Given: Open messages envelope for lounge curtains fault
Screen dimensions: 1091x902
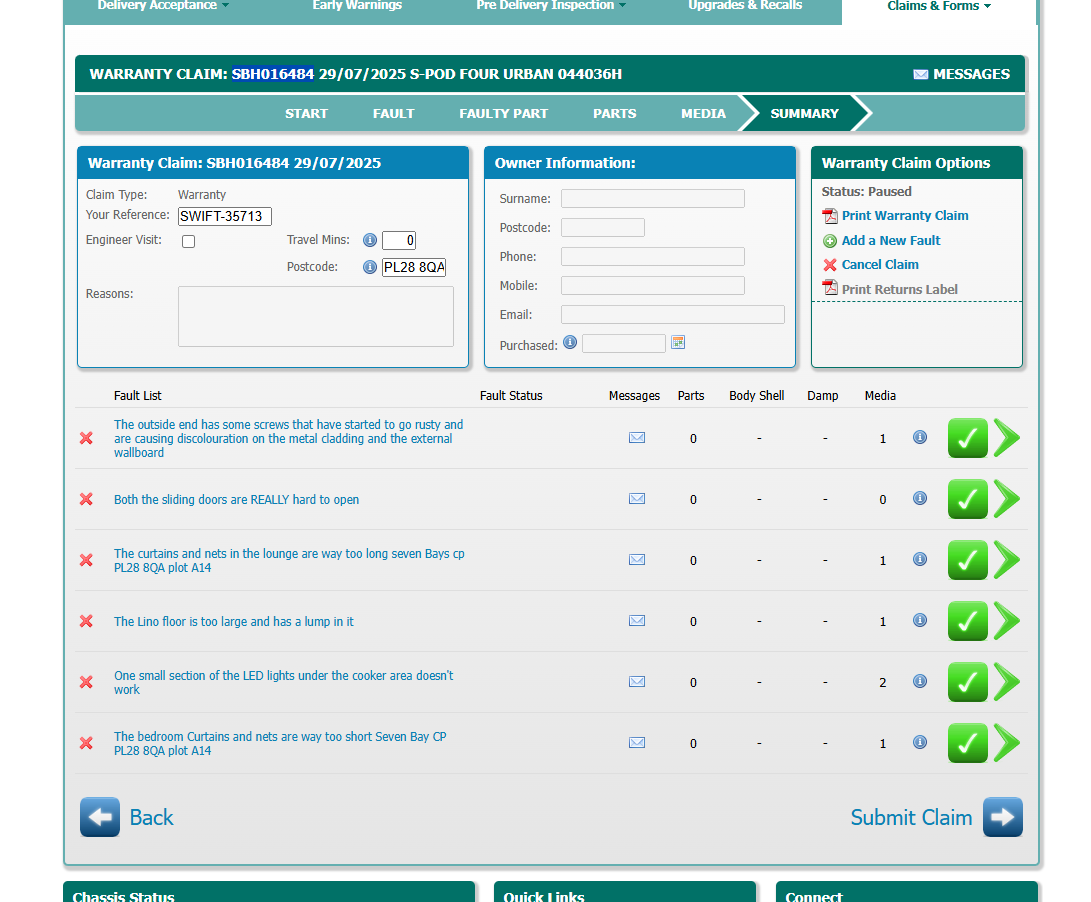Looking at the screenshot, I should point(637,560).
